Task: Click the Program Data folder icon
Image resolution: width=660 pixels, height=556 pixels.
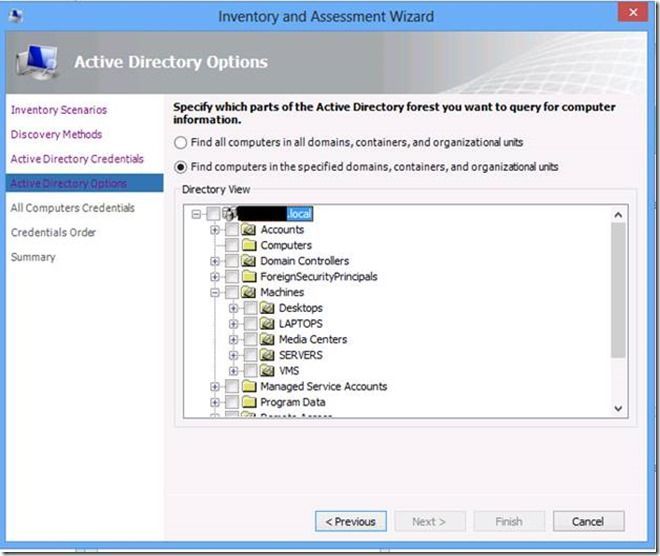Action: click(x=249, y=402)
